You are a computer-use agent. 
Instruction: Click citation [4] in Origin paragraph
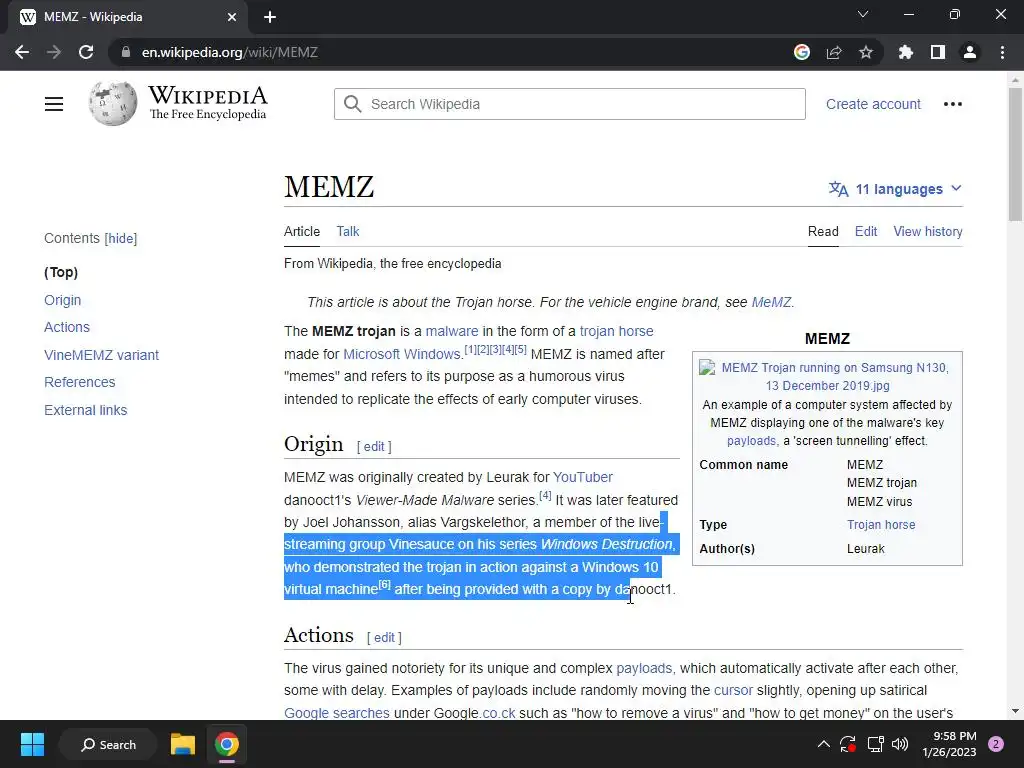(545, 496)
